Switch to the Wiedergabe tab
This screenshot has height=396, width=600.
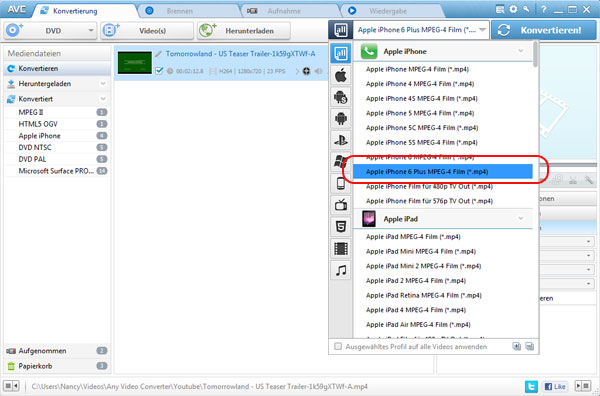click(388, 11)
